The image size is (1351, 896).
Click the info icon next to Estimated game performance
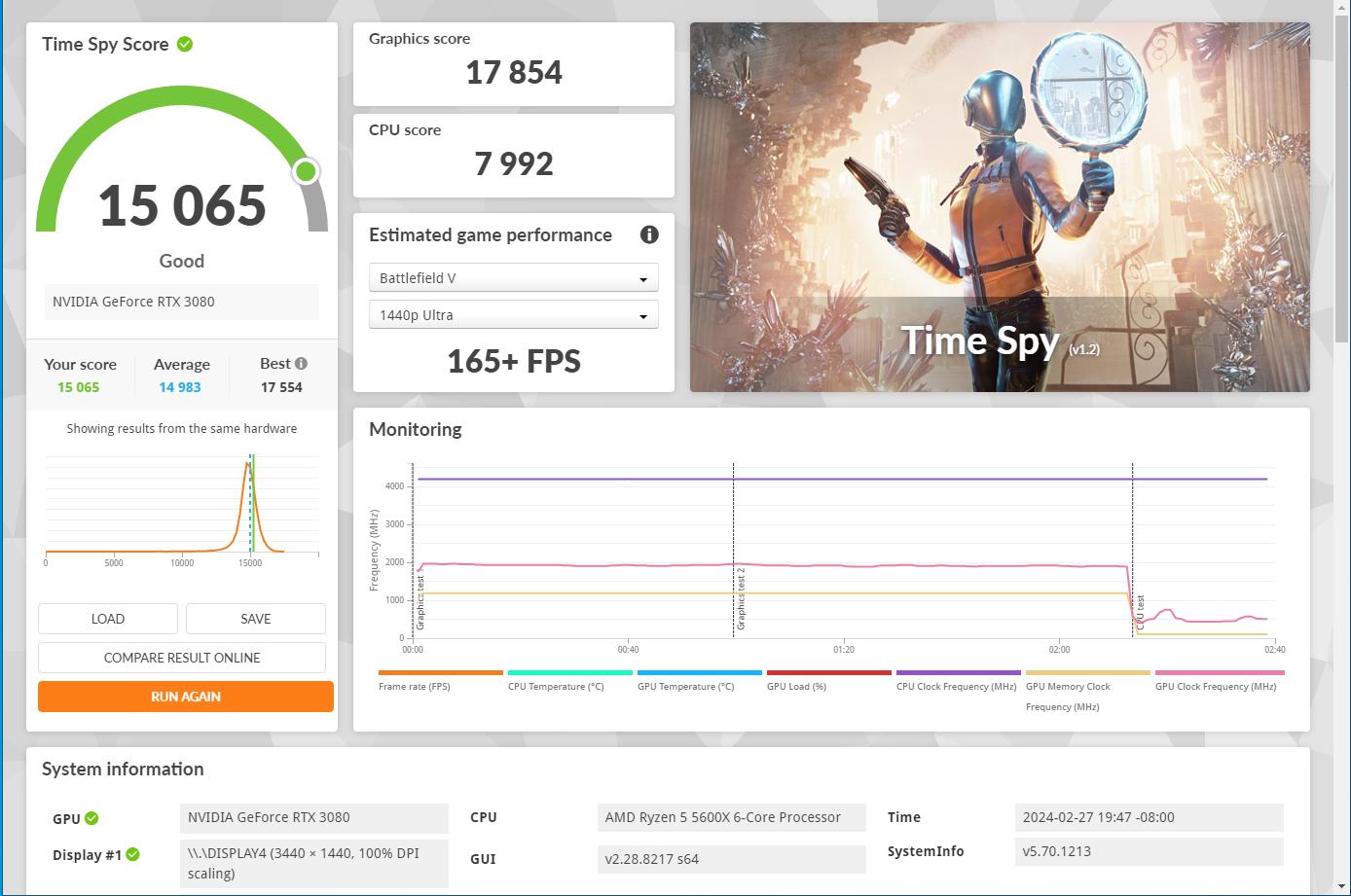point(648,234)
